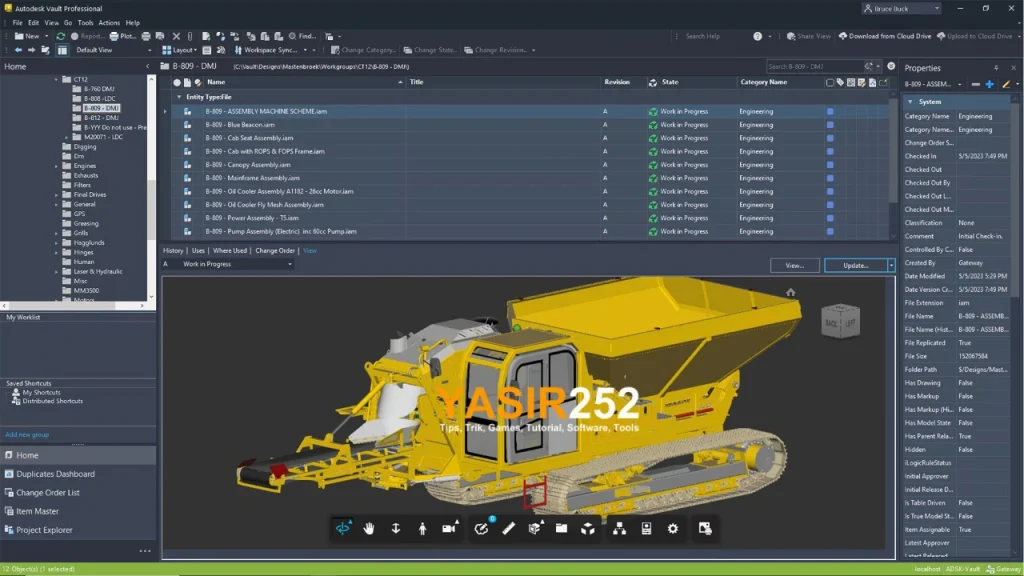Open the File menu
This screenshot has width=1024, height=576.
pyautogui.click(x=18, y=23)
